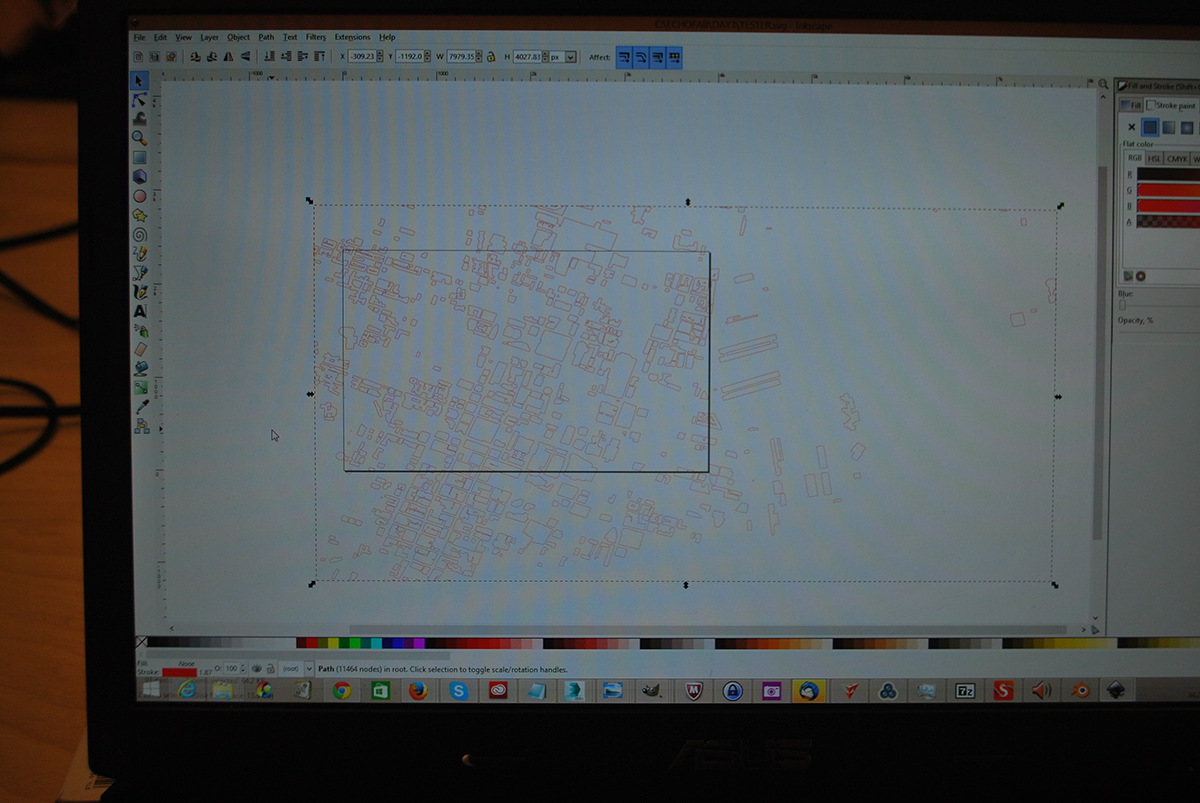Screen dimensions: 1200x803
Task: Flip selection vertically
Action: tap(246, 57)
